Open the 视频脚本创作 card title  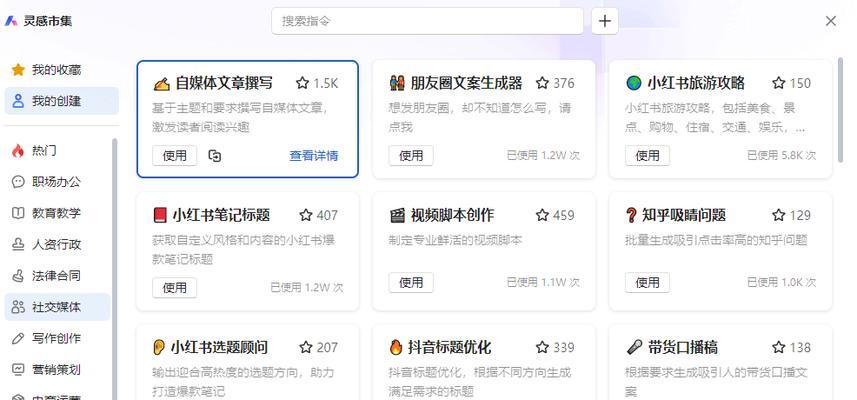tap(452, 215)
